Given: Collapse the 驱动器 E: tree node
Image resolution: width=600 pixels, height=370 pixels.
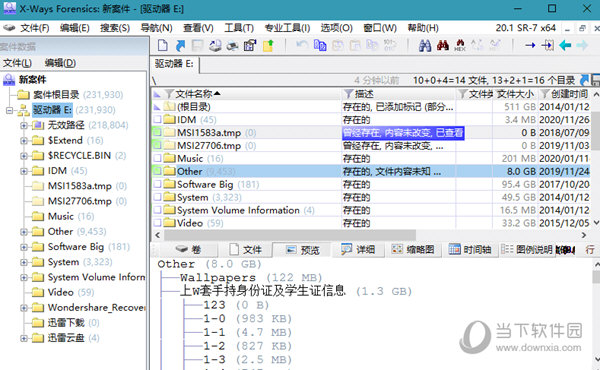Looking at the screenshot, I should click(x=9, y=110).
